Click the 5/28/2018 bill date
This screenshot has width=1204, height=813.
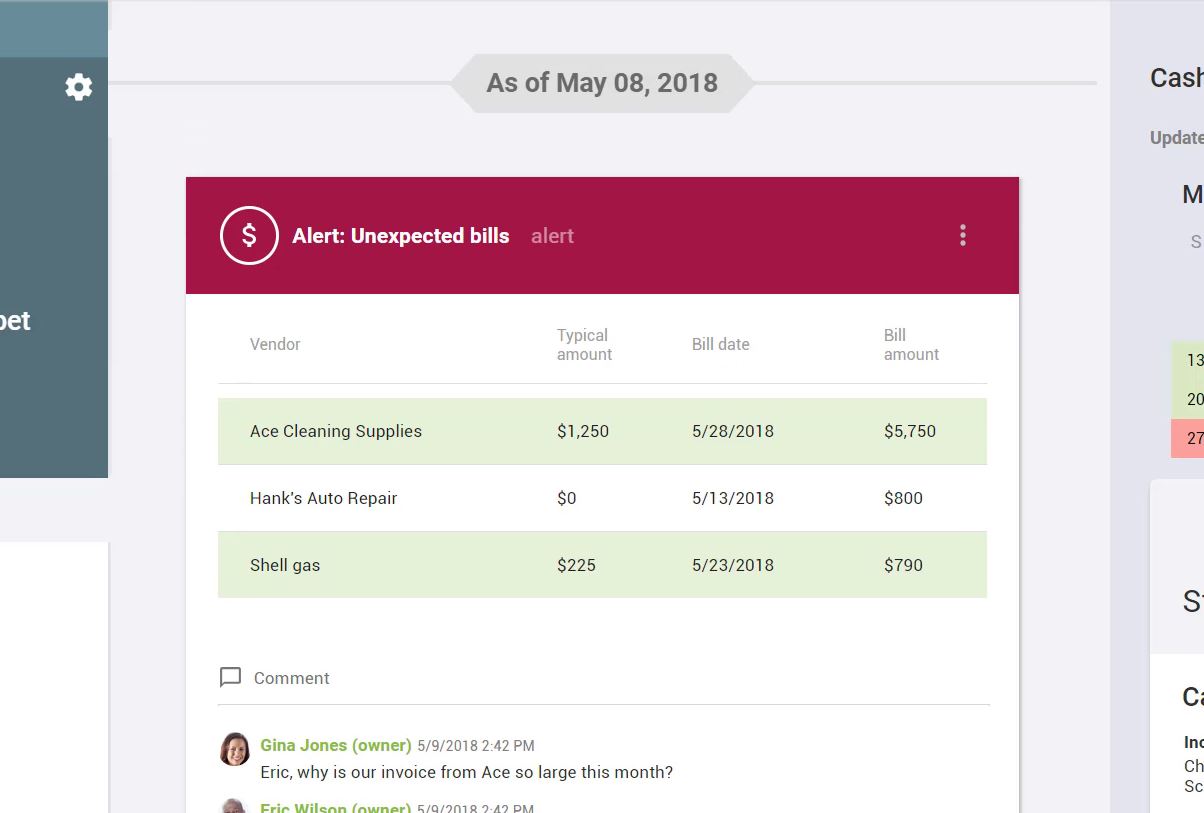(x=733, y=431)
